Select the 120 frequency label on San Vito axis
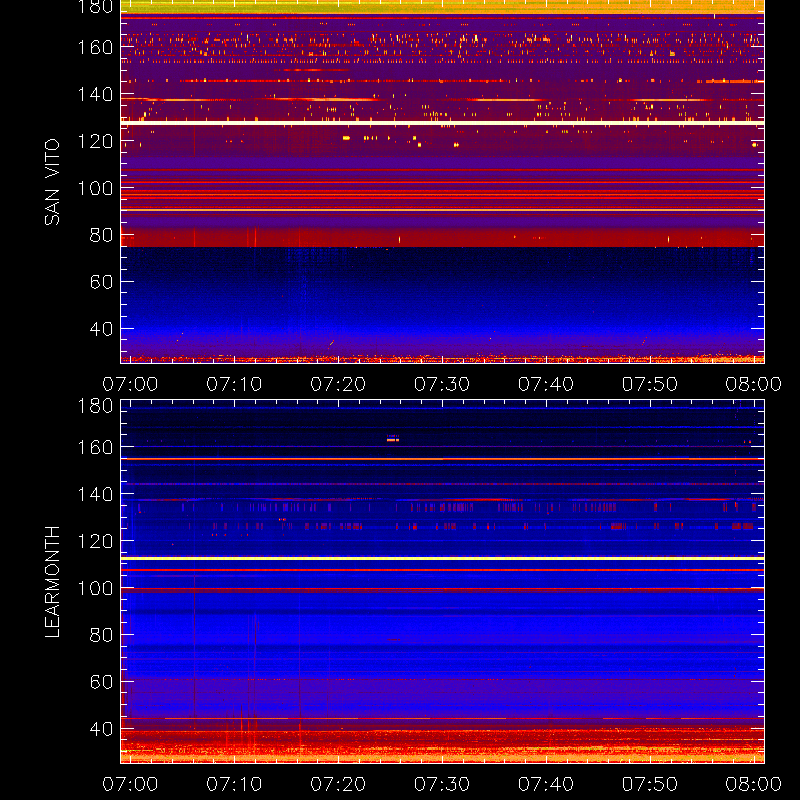The width and height of the screenshot is (800, 800). [95, 141]
